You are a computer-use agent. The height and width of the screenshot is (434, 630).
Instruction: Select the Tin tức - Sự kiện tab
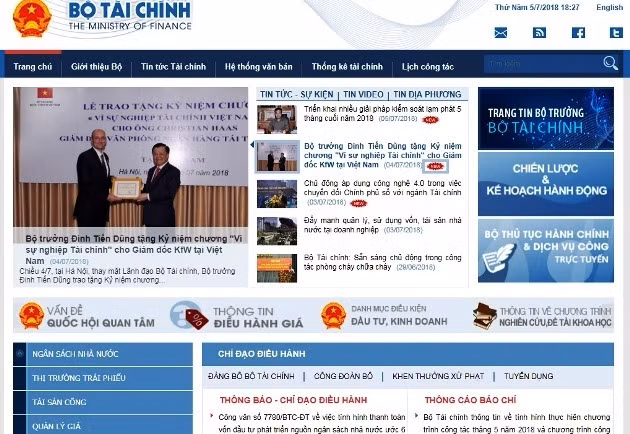297,94
